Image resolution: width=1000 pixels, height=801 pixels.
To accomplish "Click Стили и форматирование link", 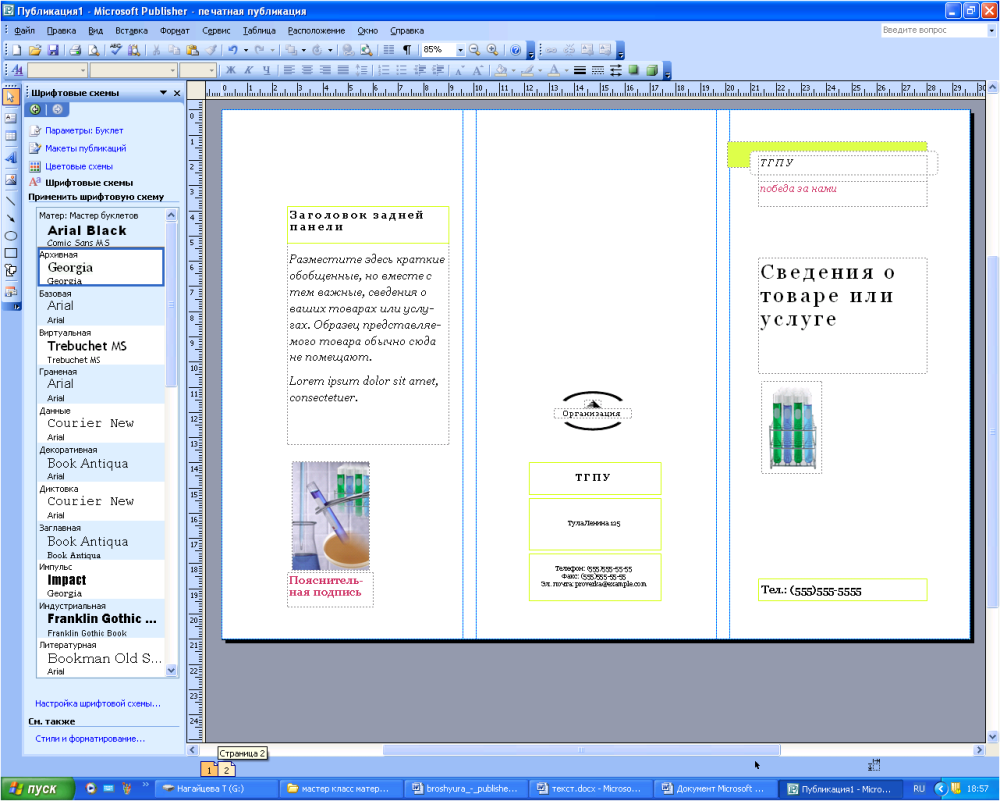I will coord(90,739).
